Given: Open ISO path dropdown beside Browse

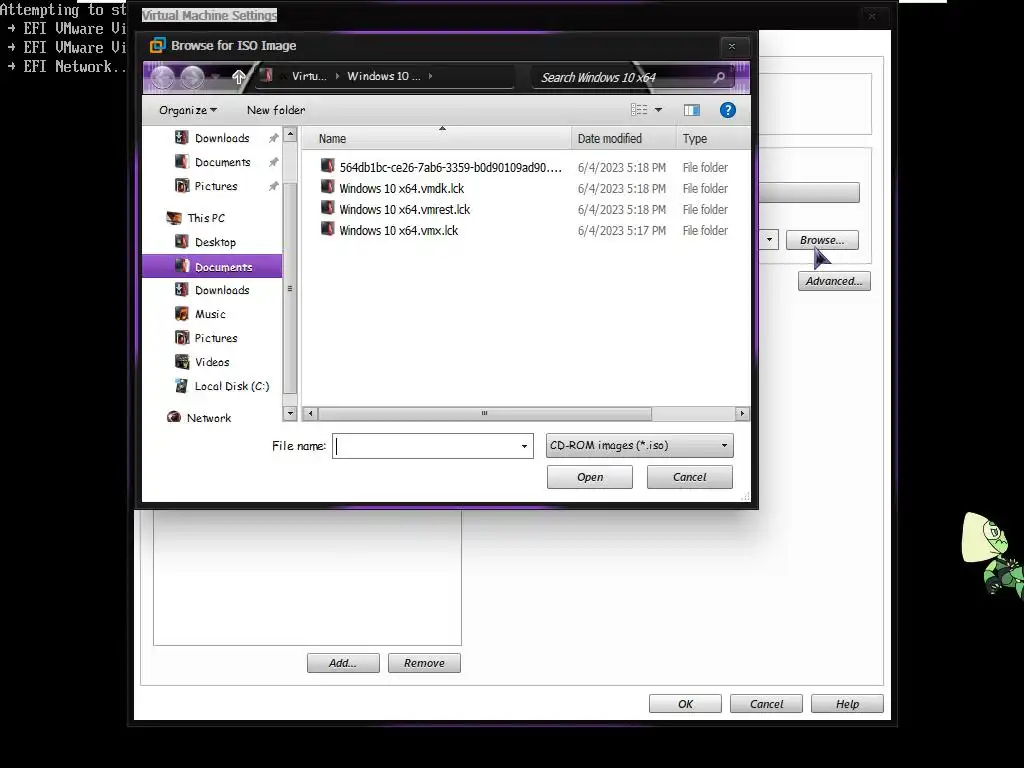Looking at the screenshot, I should pos(769,240).
